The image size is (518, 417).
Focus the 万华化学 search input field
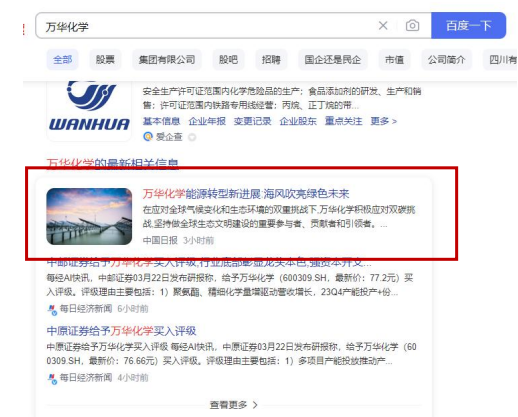tap(207, 26)
